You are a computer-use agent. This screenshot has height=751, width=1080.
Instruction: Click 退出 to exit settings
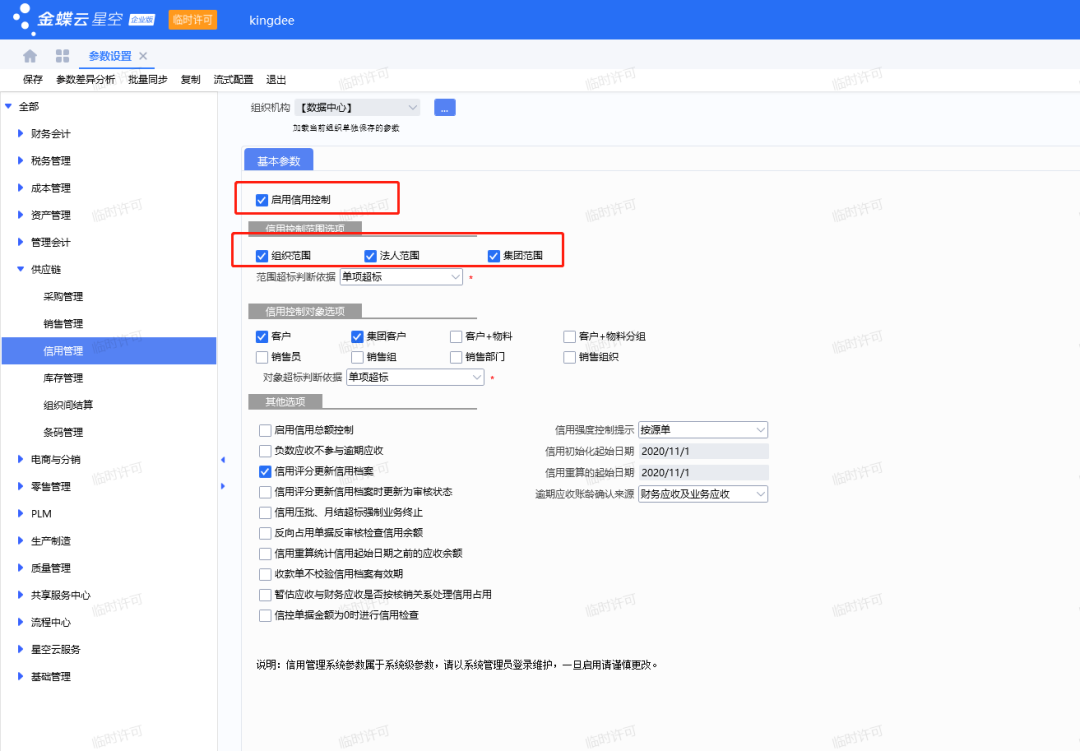coord(276,79)
